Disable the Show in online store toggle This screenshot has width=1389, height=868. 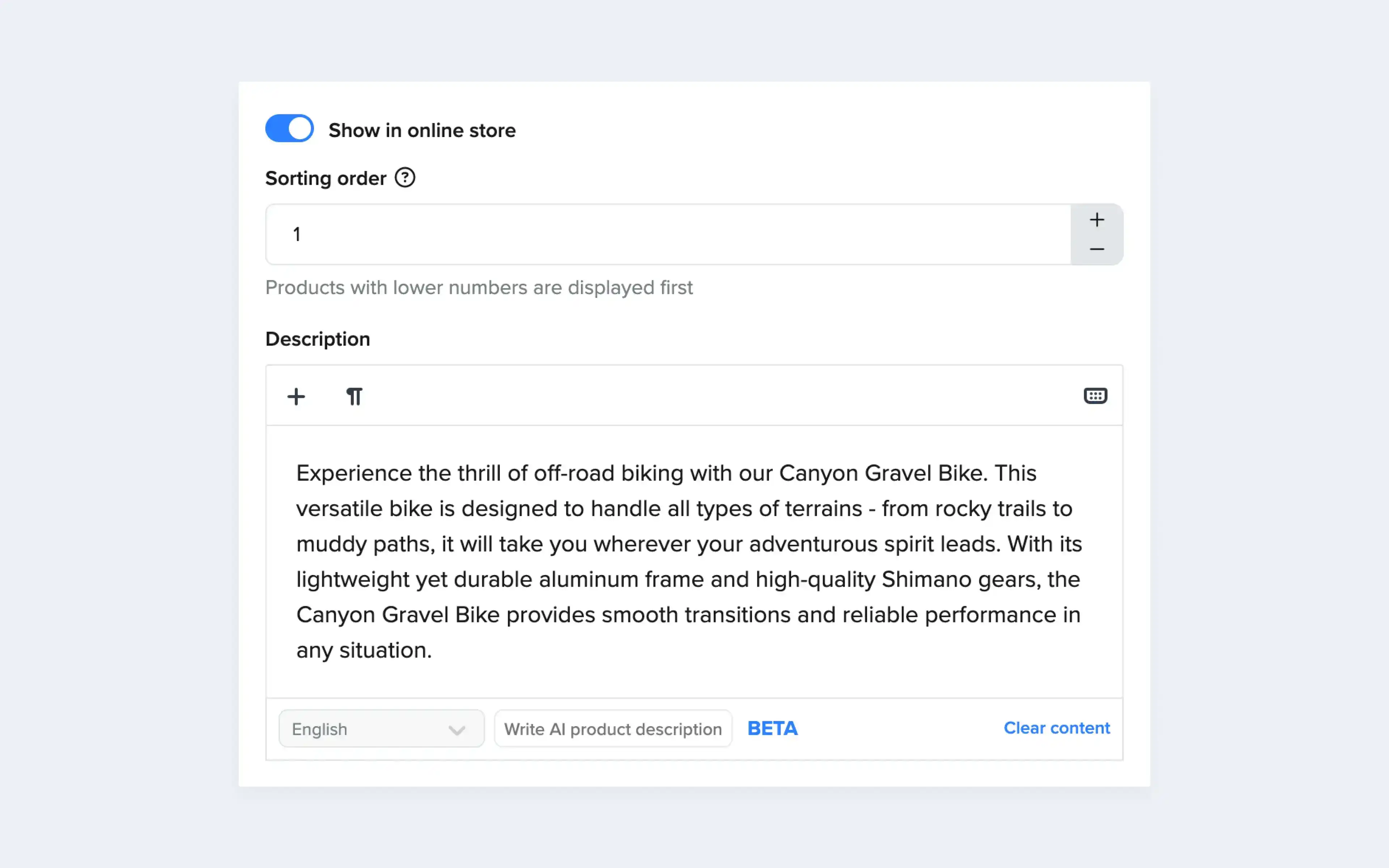[289, 129]
